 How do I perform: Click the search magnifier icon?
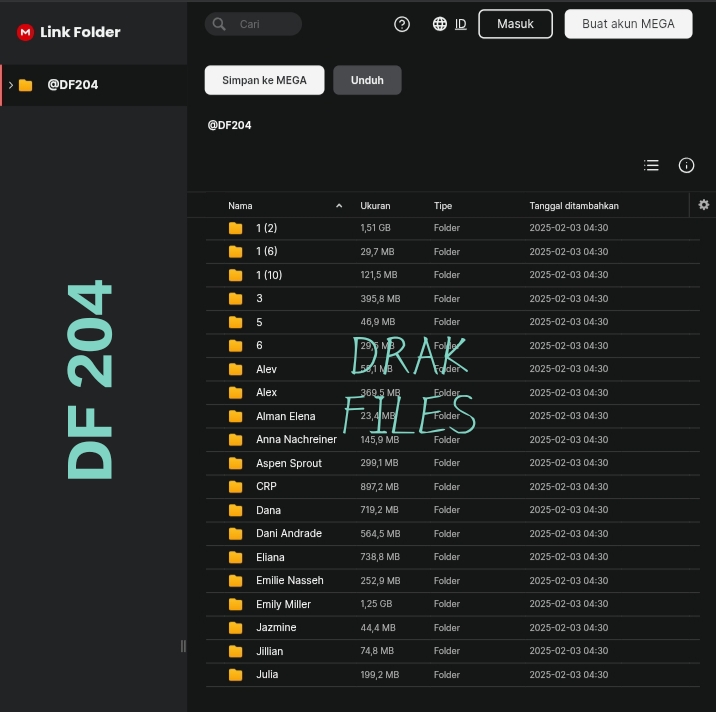(x=219, y=24)
